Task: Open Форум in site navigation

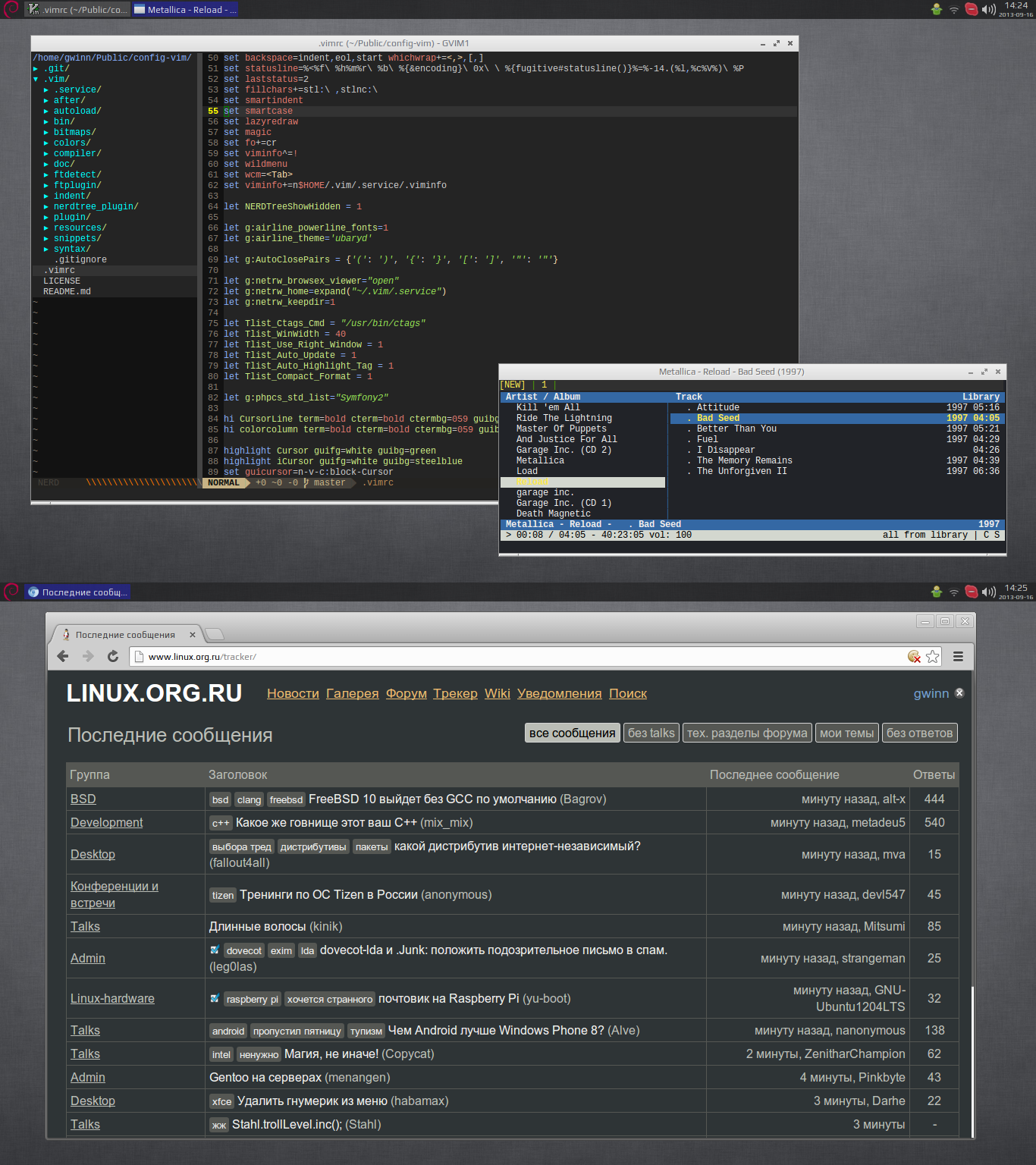Action: [407, 693]
